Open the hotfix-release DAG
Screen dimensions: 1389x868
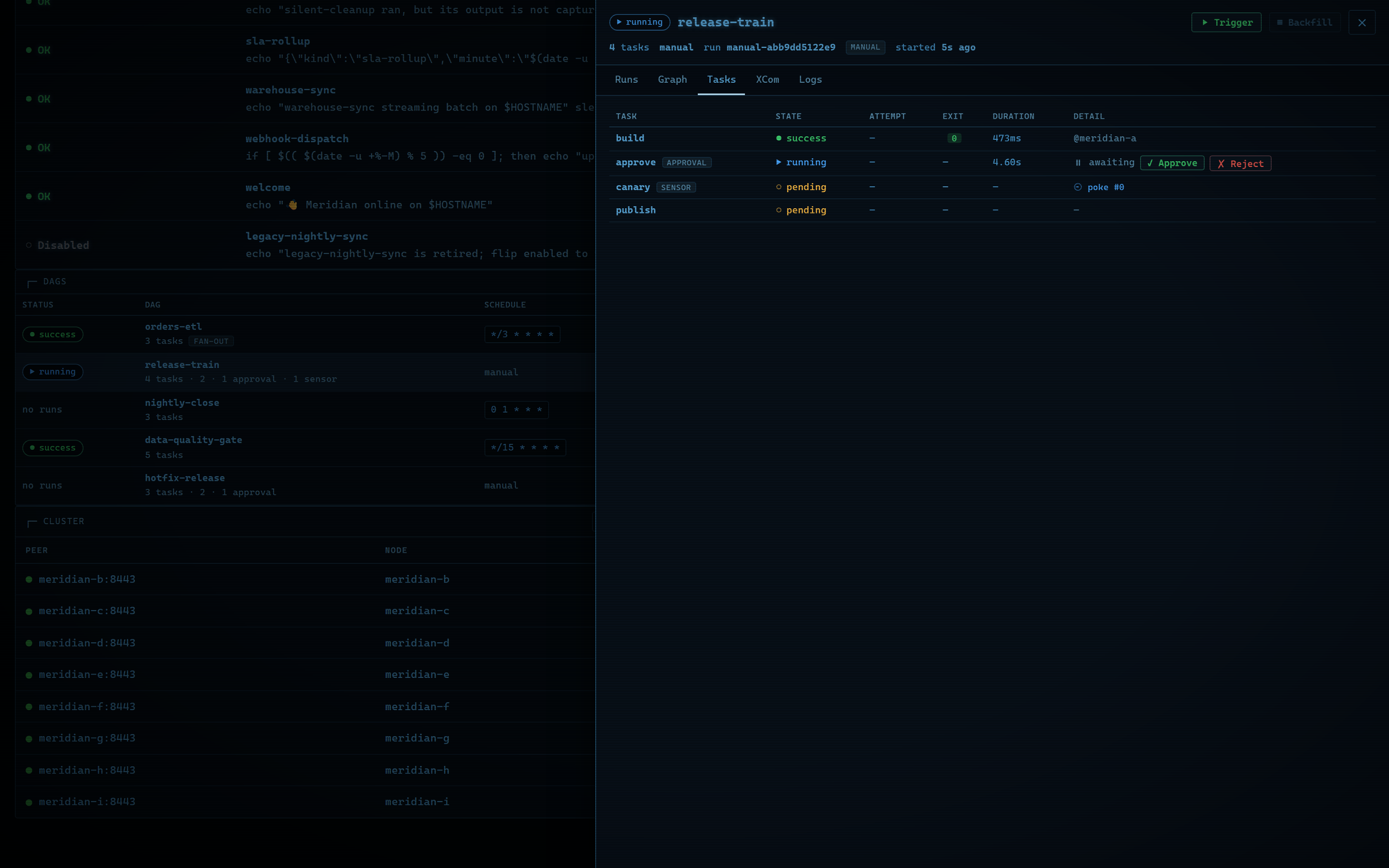(x=185, y=478)
